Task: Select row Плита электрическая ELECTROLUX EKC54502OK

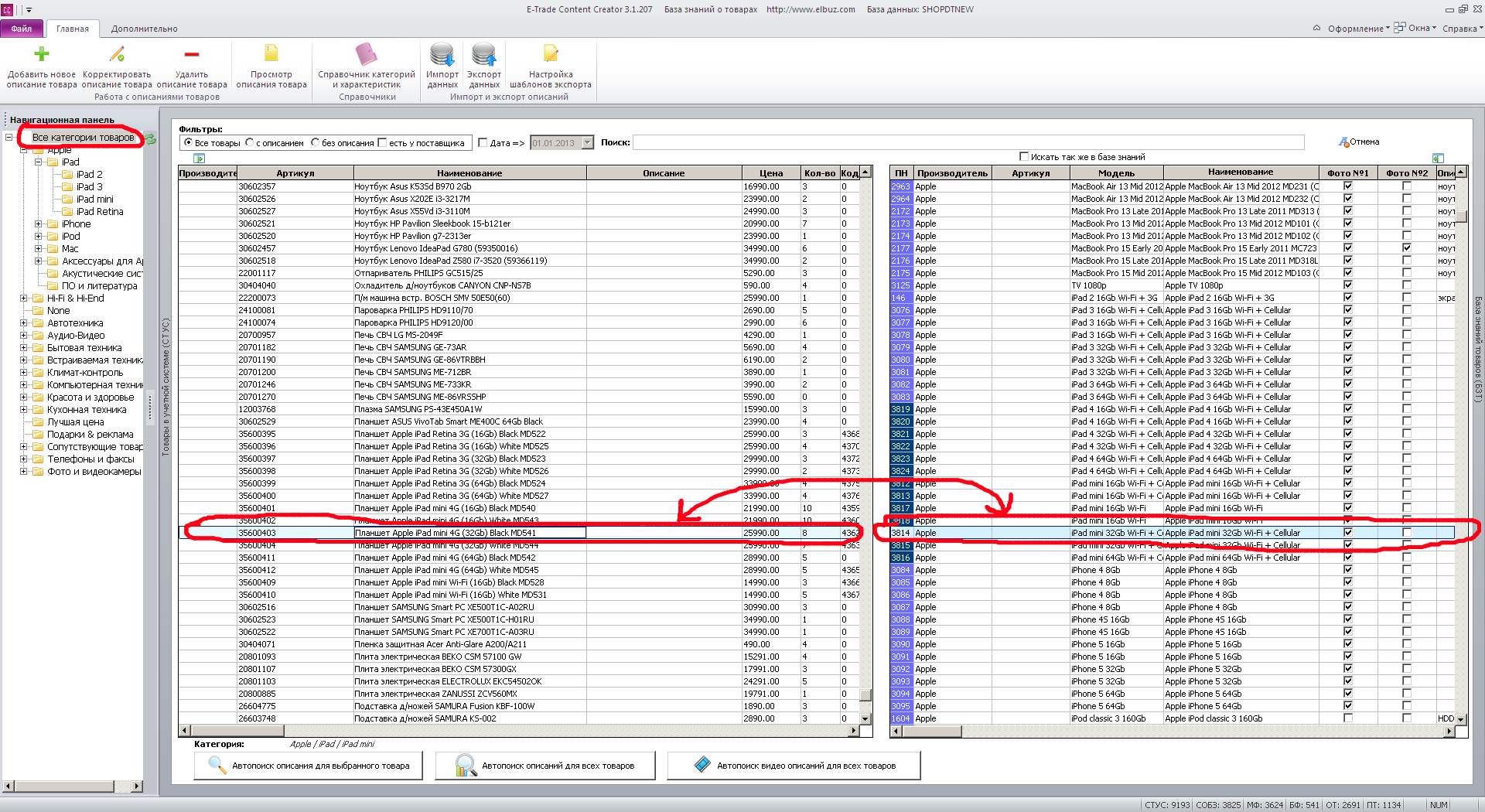Action: (x=520, y=681)
